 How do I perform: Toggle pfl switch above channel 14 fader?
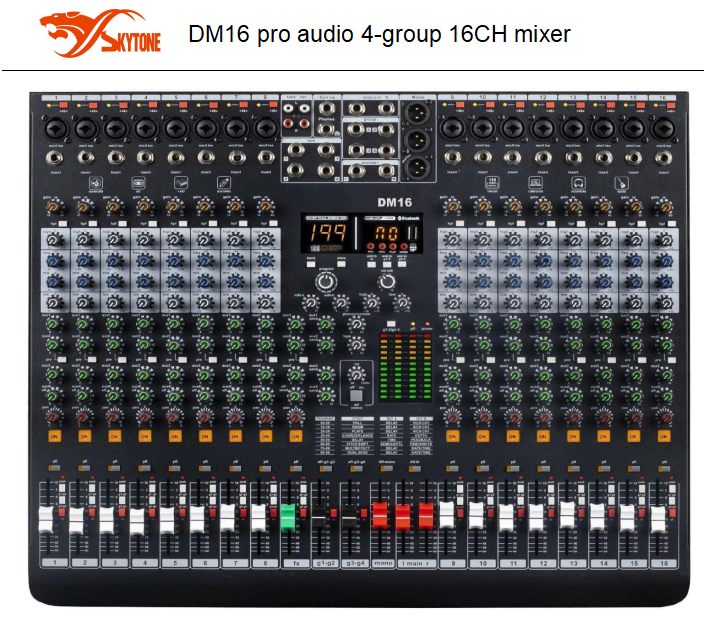click(x=604, y=468)
